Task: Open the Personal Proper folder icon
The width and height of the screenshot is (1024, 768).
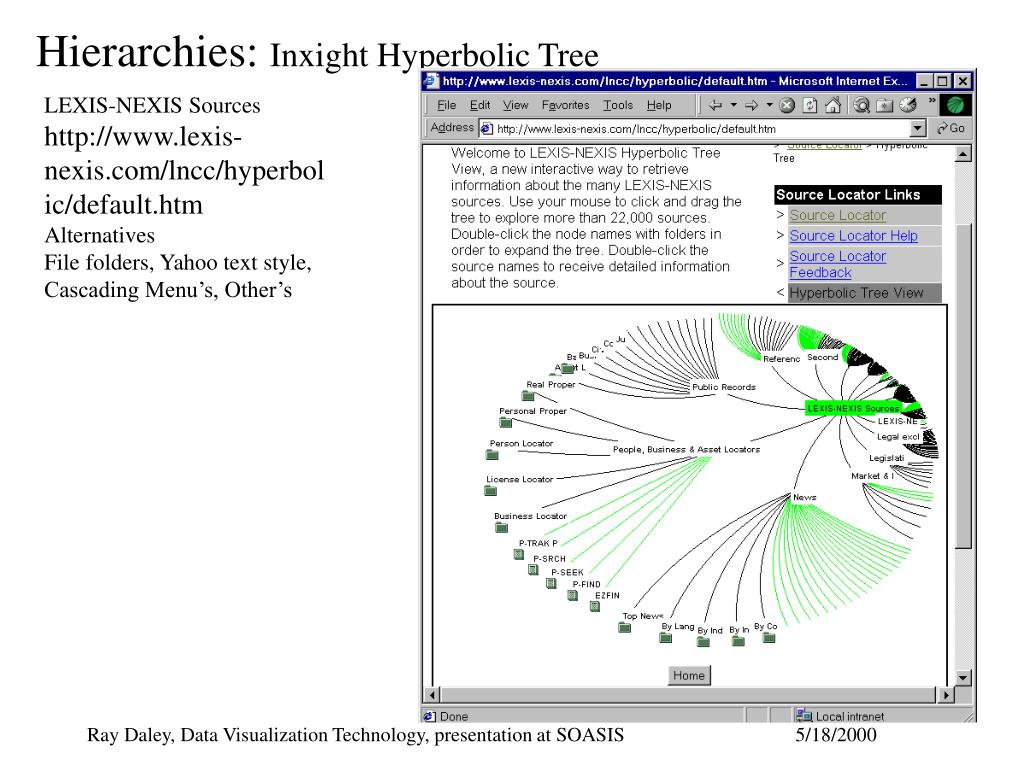Action: point(505,423)
